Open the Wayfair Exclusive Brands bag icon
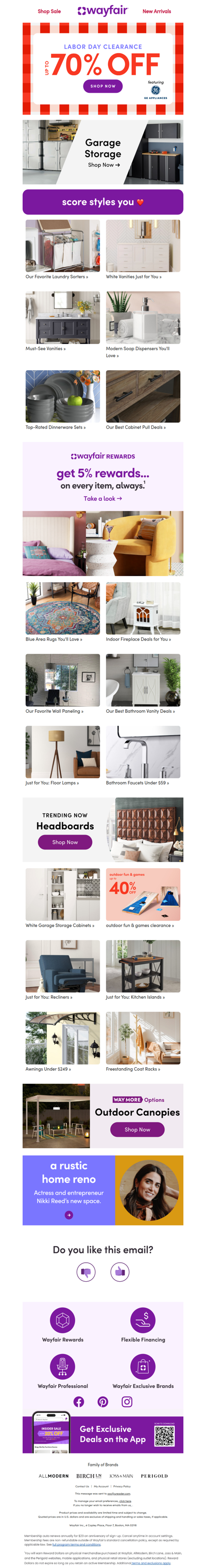The width and height of the screenshot is (206, 1568). point(143,1366)
